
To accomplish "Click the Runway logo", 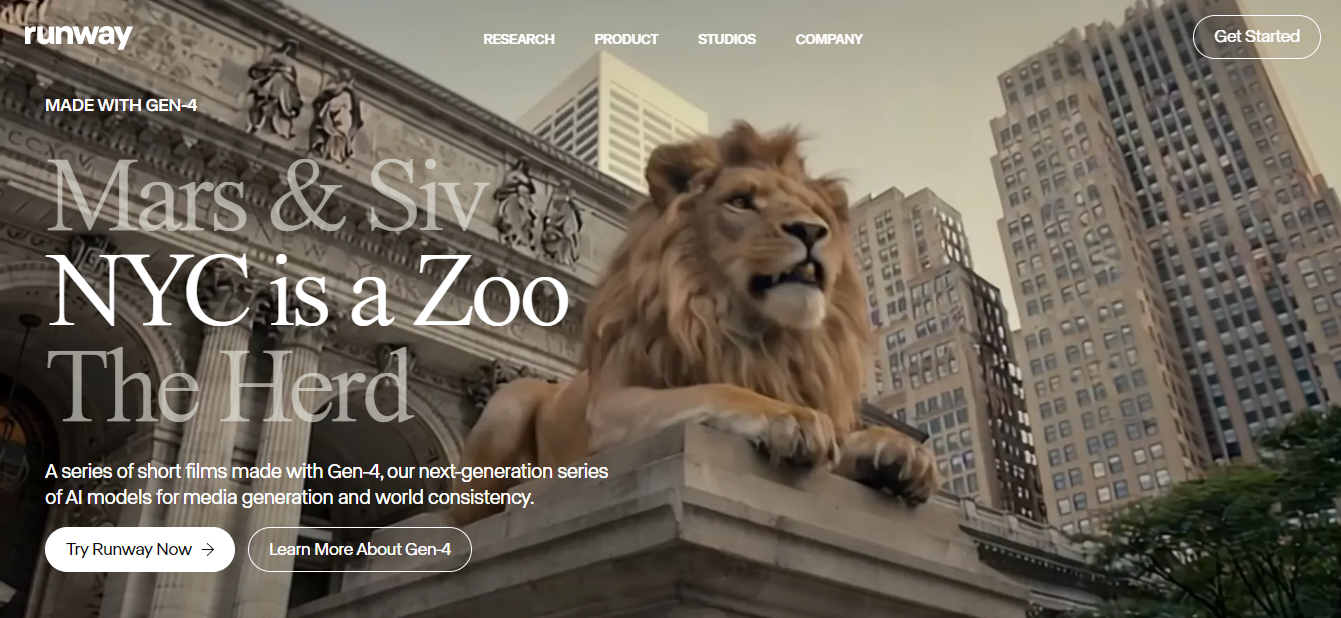I will click(78, 35).
